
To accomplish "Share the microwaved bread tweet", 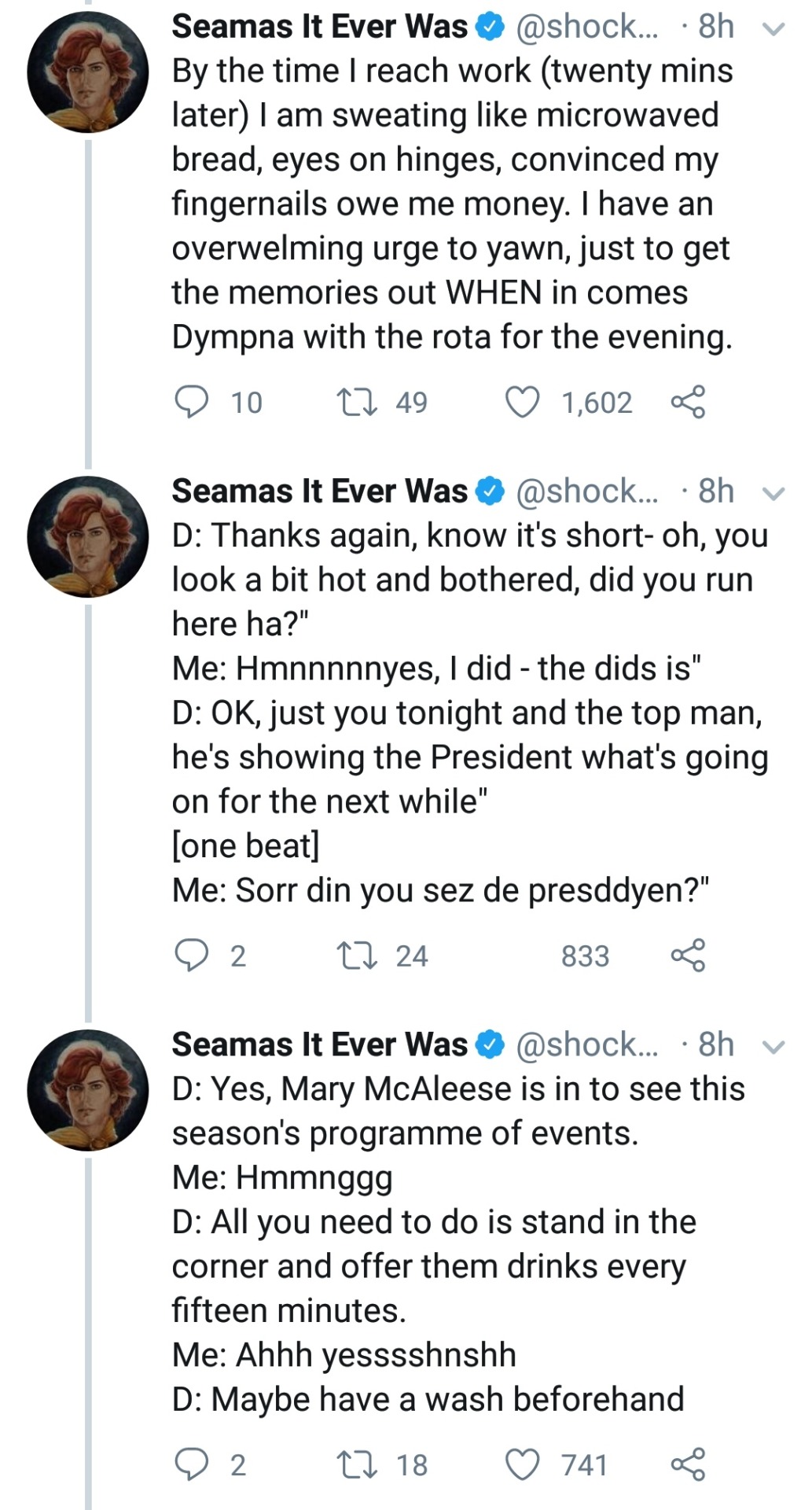I will (x=688, y=403).
